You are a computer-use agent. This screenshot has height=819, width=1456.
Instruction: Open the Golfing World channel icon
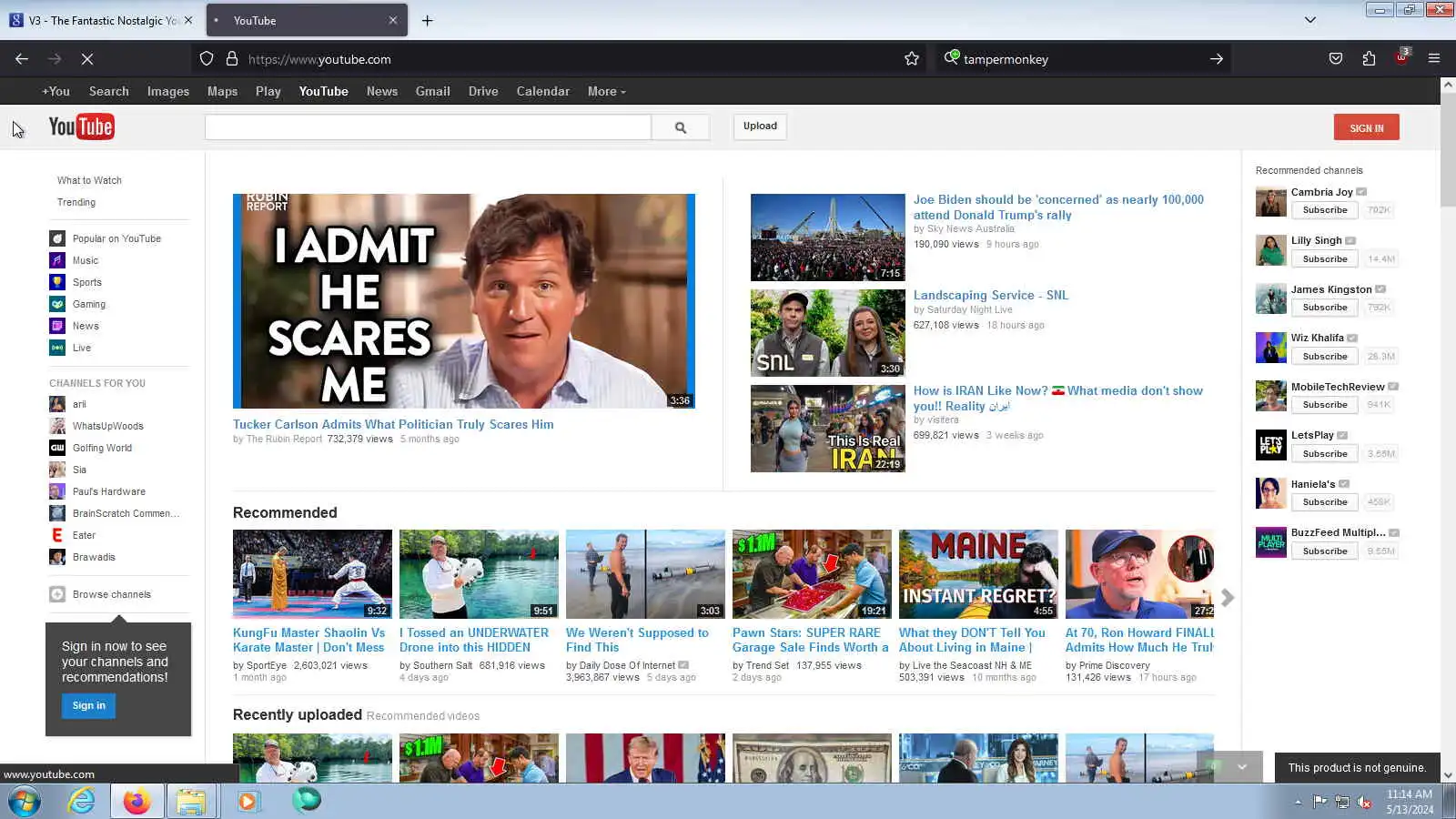pyautogui.click(x=57, y=448)
